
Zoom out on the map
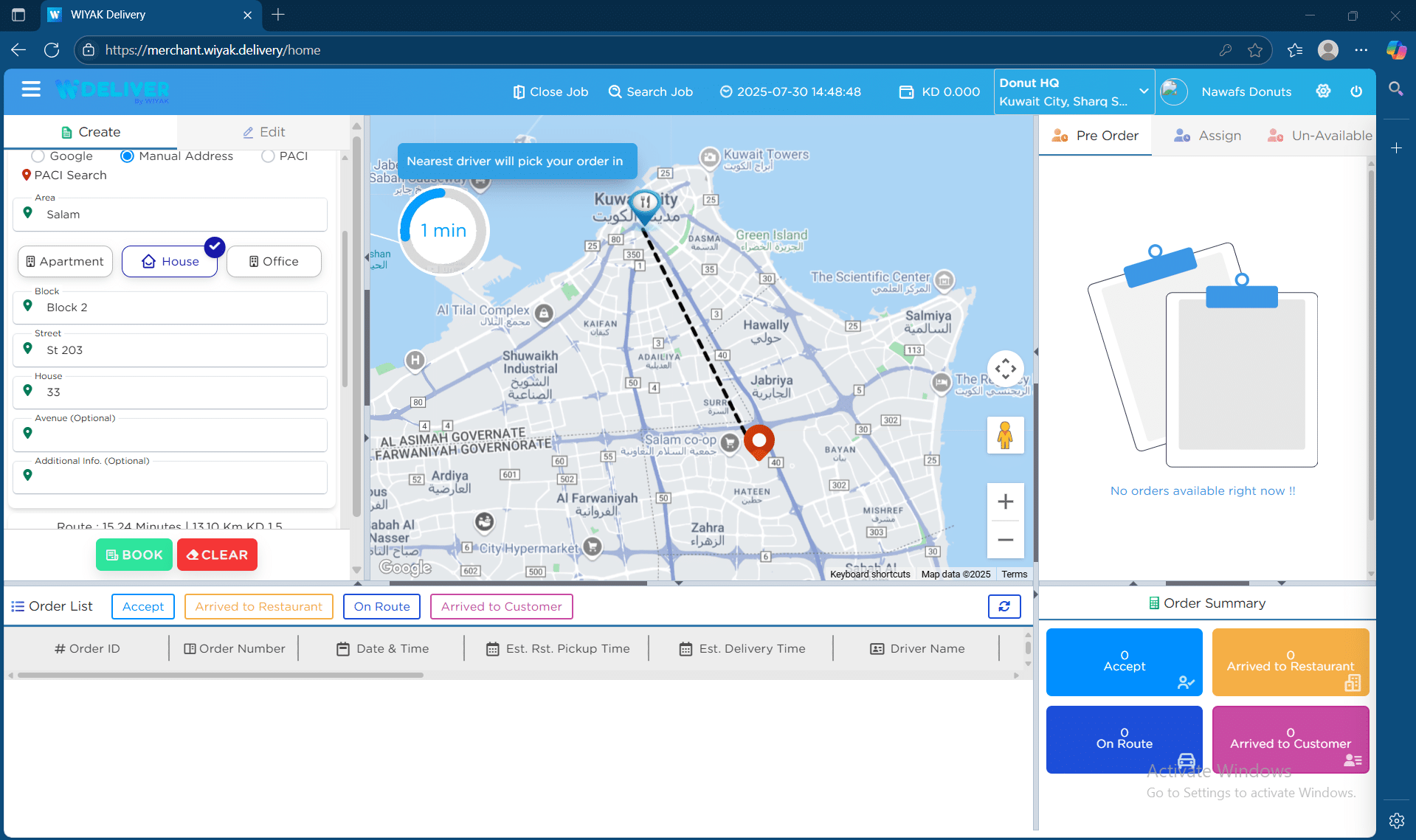click(x=1005, y=540)
